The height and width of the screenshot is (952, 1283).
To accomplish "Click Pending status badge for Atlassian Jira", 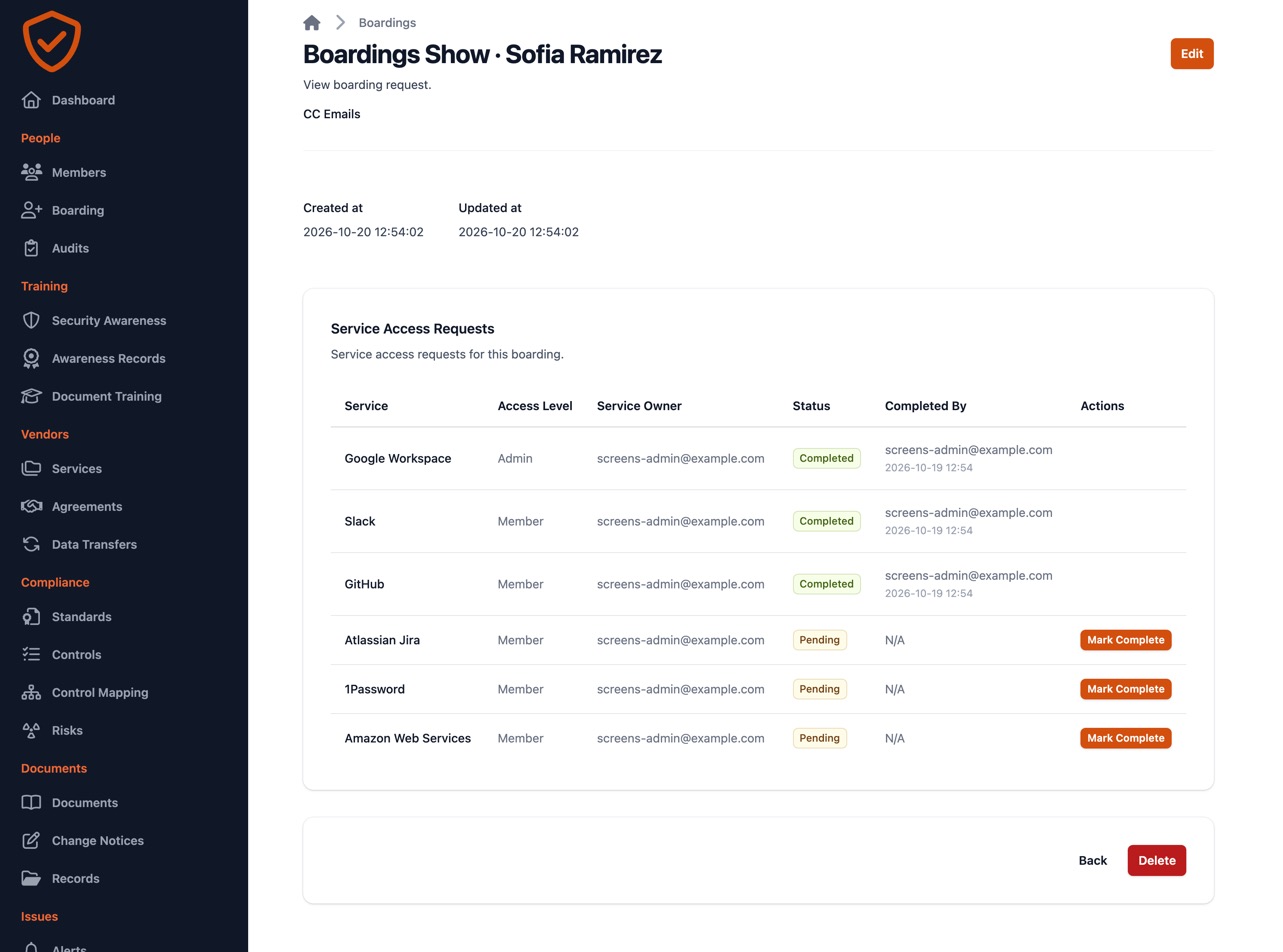I will (819, 640).
